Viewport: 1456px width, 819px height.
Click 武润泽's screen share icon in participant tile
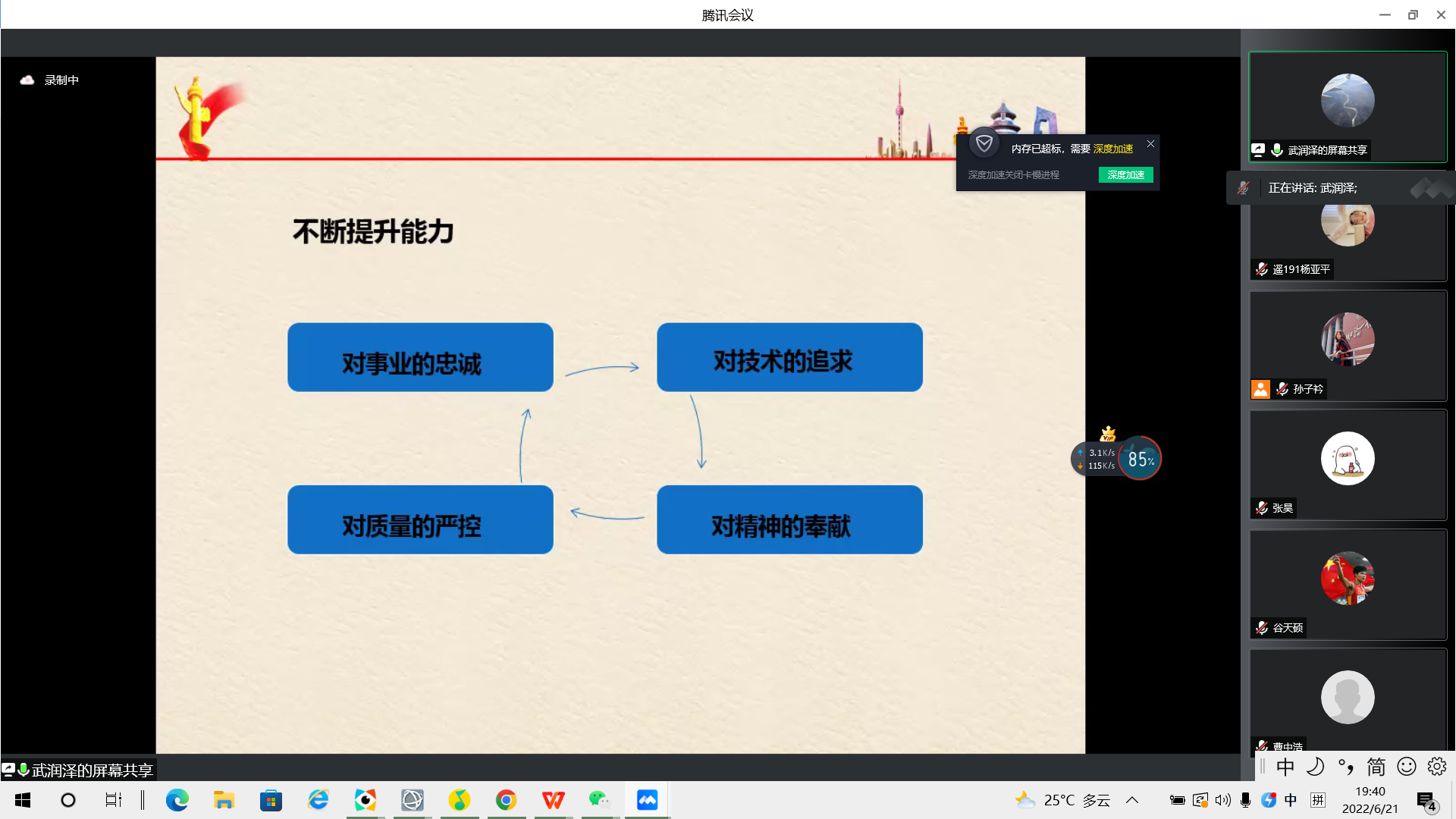tap(1258, 150)
